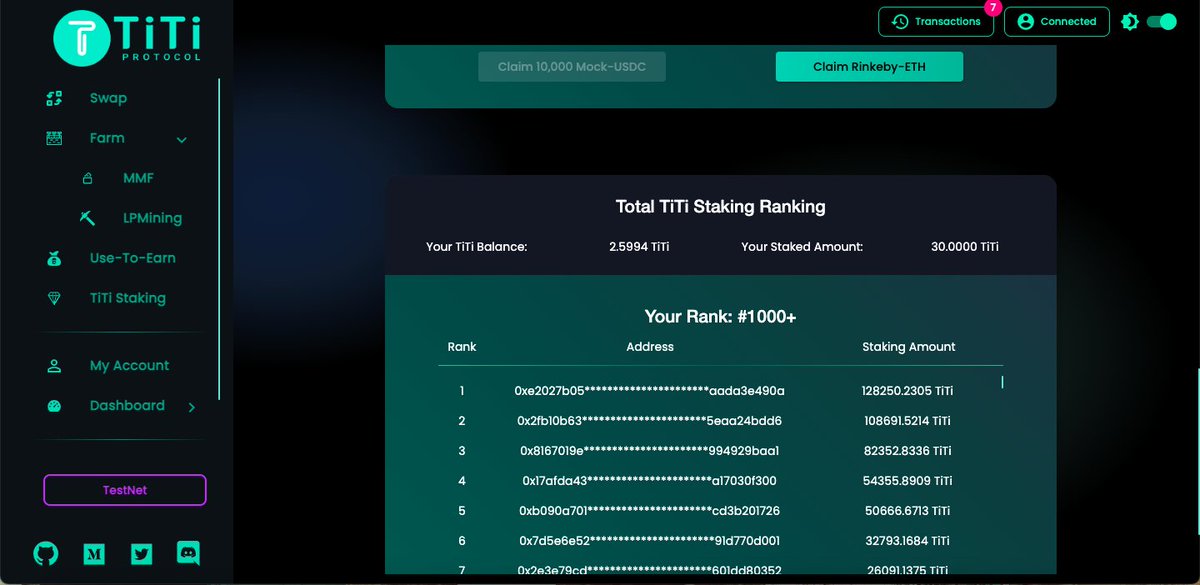This screenshot has width=1200, height=585.
Task: Click the Farm sidebar icon
Action: (x=55, y=138)
